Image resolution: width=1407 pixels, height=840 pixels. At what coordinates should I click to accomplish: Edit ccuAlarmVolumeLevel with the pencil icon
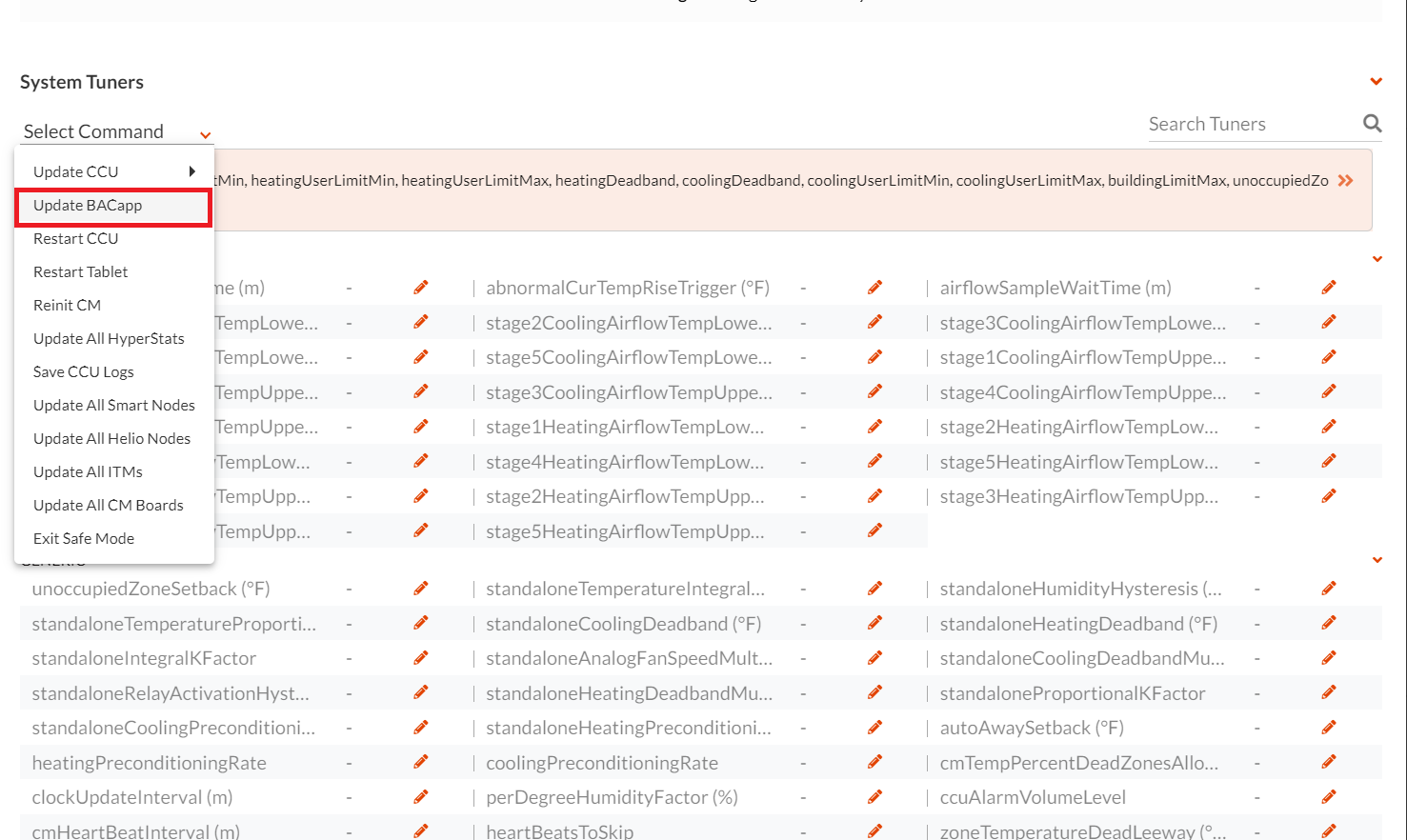pos(1329,797)
